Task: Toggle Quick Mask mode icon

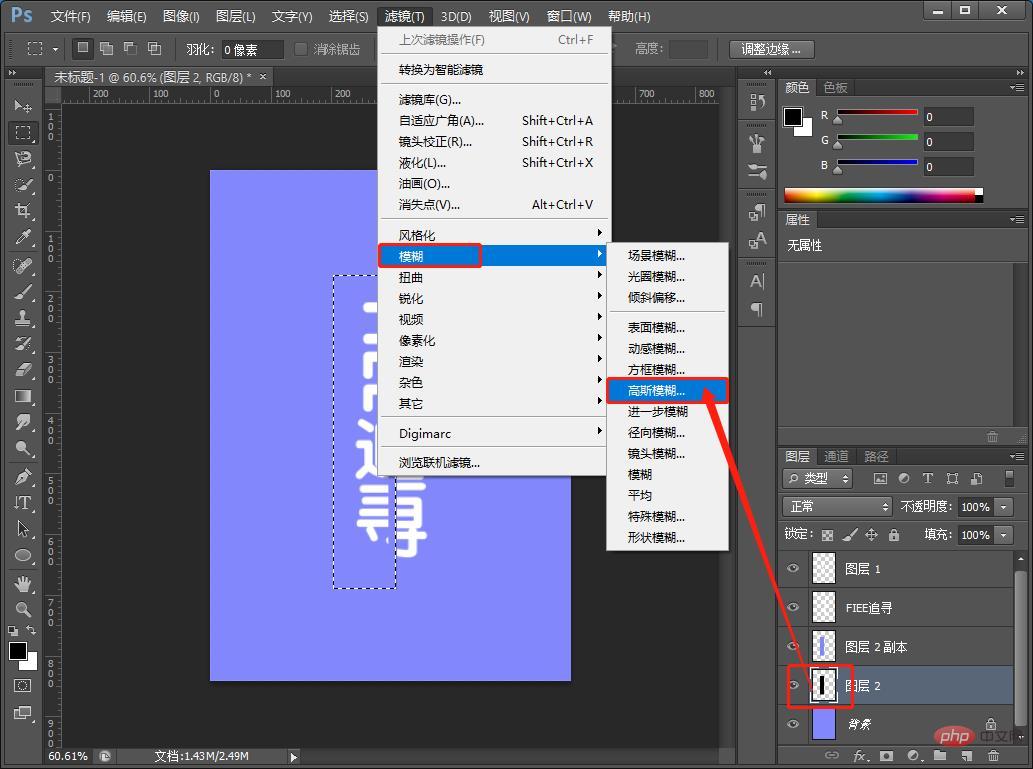Action: pyautogui.click(x=22, y=686)
